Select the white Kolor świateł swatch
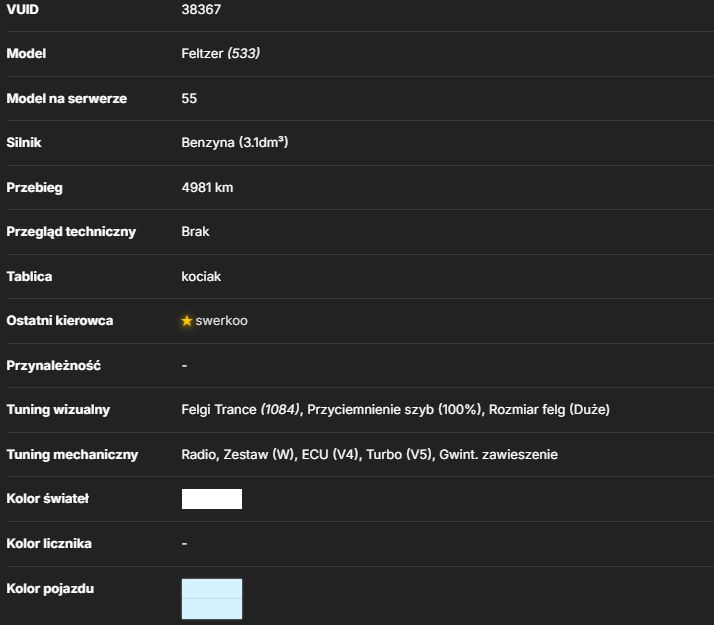The height and width of the screenshot is (625, 714). click(212, 499)
